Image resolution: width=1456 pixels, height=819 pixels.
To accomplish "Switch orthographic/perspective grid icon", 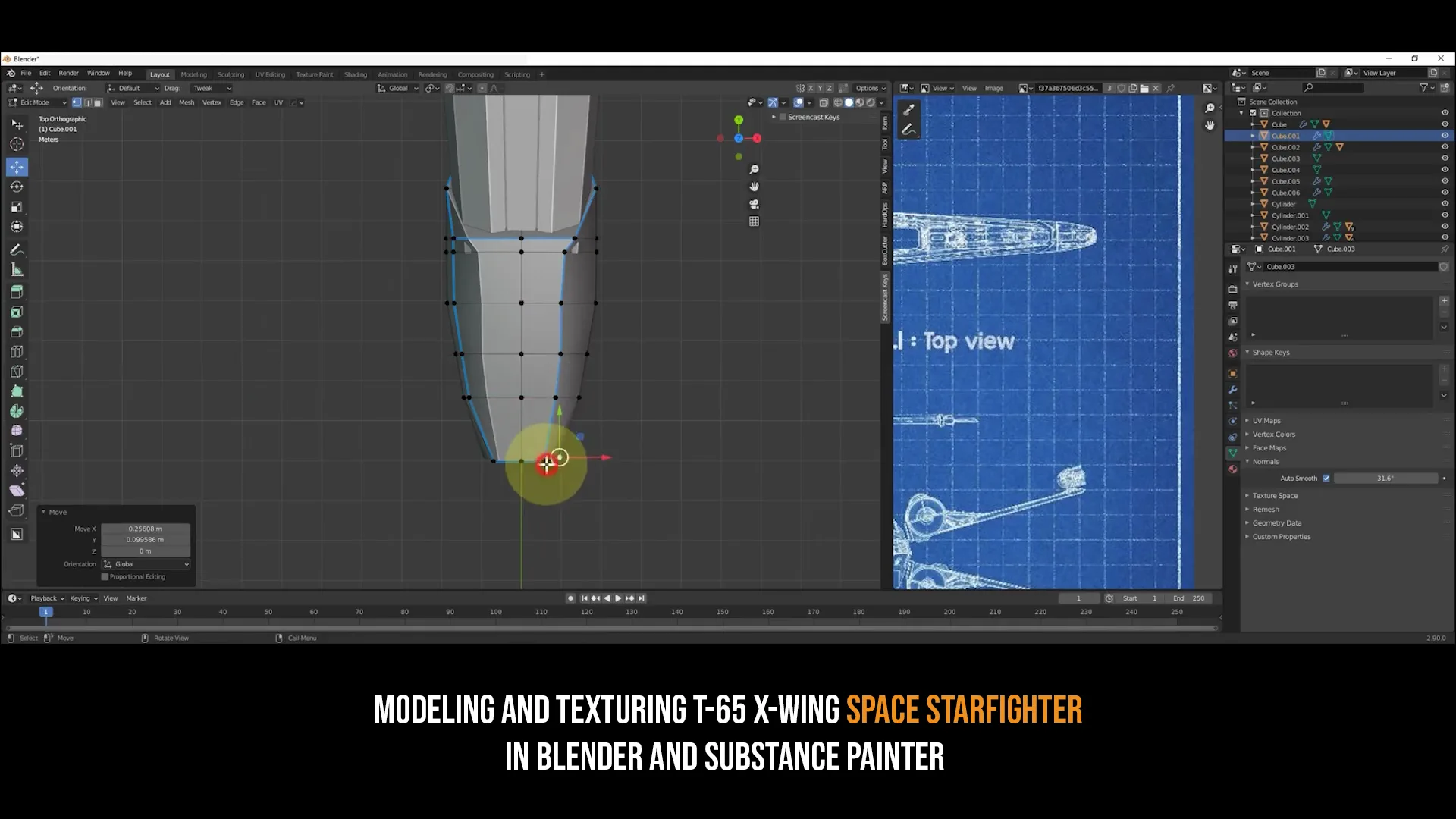I will click(754, 221).
